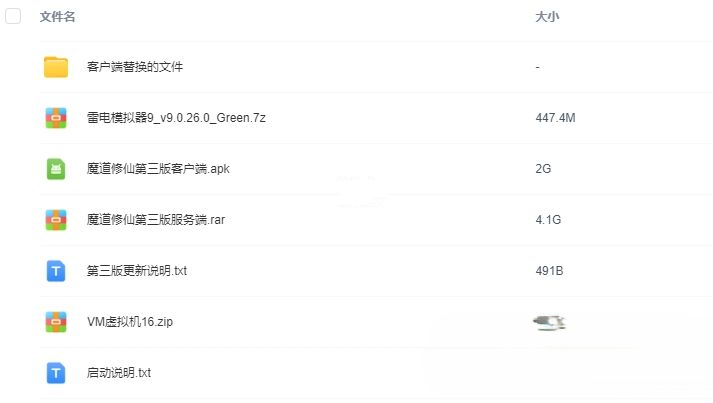Image resolution: width=713 pixels, height=403 pixels.
Task: Click the blue text icon for 第三版更新说明.txt
Action: 56,271
